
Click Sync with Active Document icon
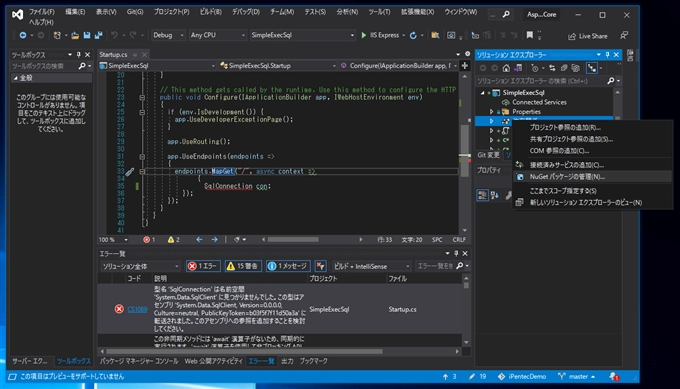pyautogui.click(x=552, y=68)
